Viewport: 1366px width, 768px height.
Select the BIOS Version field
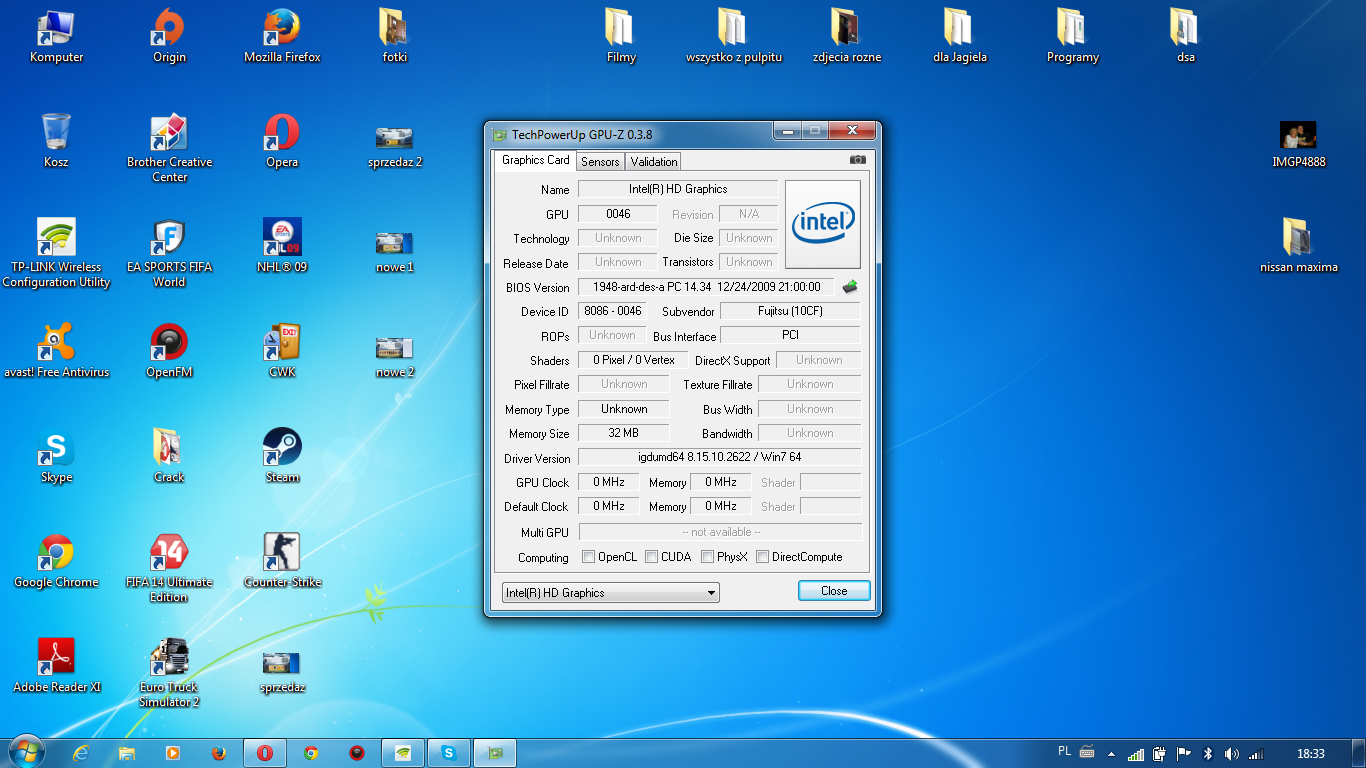point(706,287)
